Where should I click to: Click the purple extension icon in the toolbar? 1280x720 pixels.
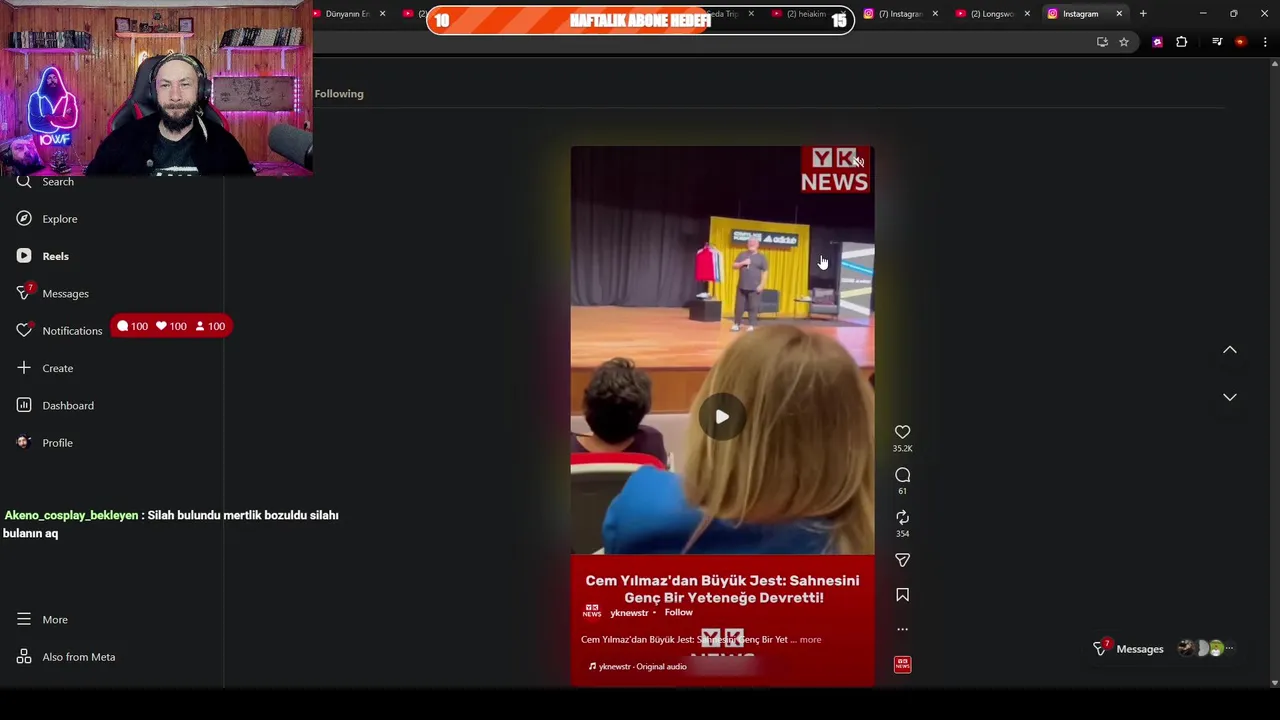[x=1157, y=42]
